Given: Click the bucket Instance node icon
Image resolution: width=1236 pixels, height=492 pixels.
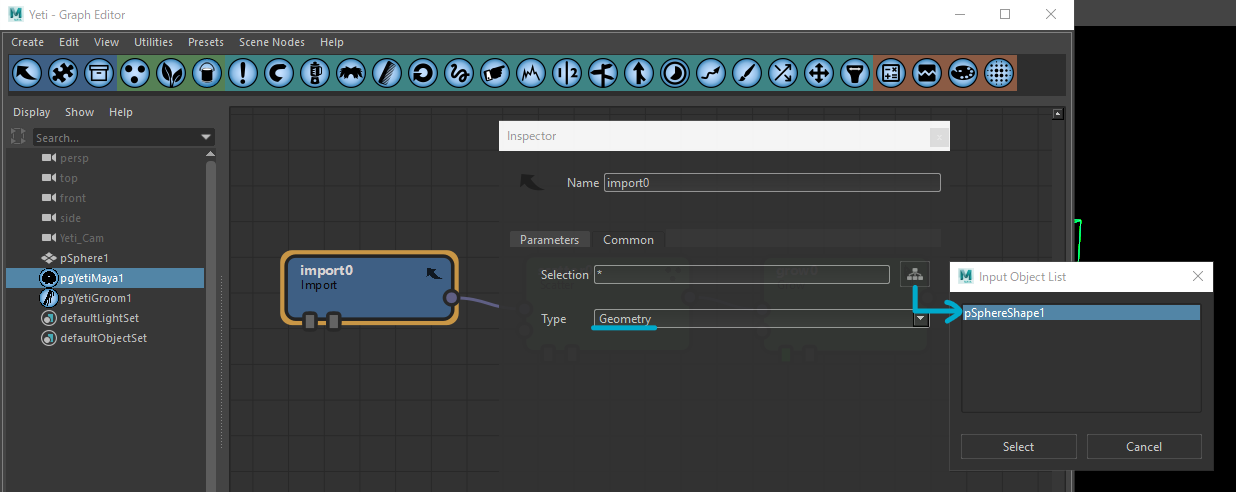Looking at the screenshot, I should click(207, 72).
